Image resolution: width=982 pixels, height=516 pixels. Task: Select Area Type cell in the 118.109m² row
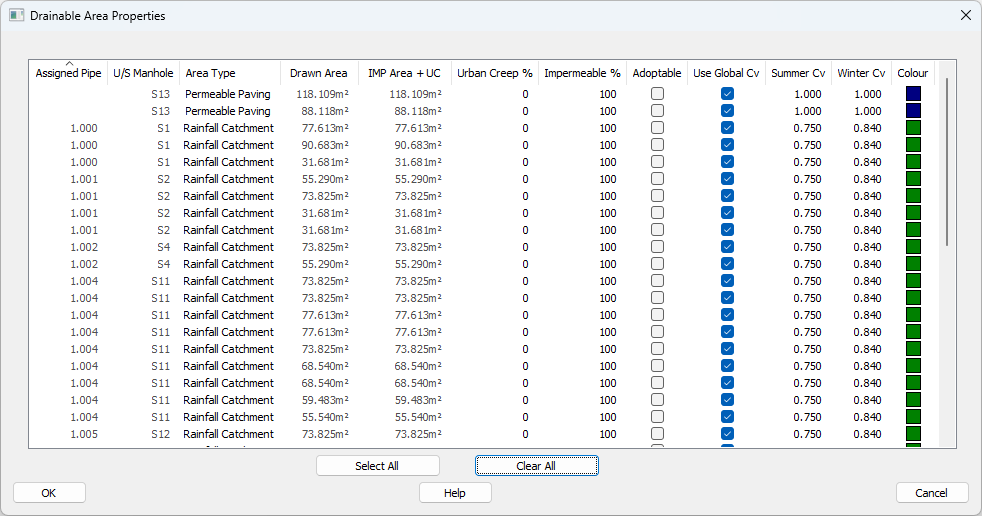click(227, 94)
